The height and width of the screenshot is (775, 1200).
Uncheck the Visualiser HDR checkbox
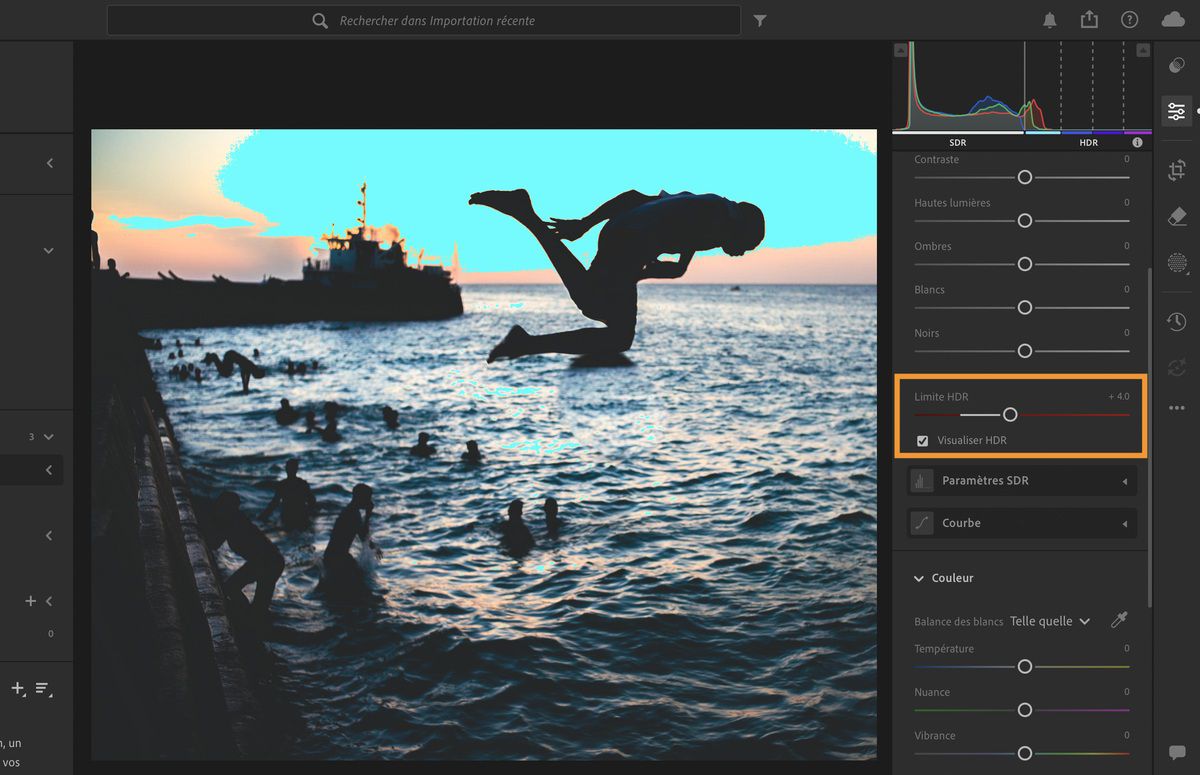point(922,441)
